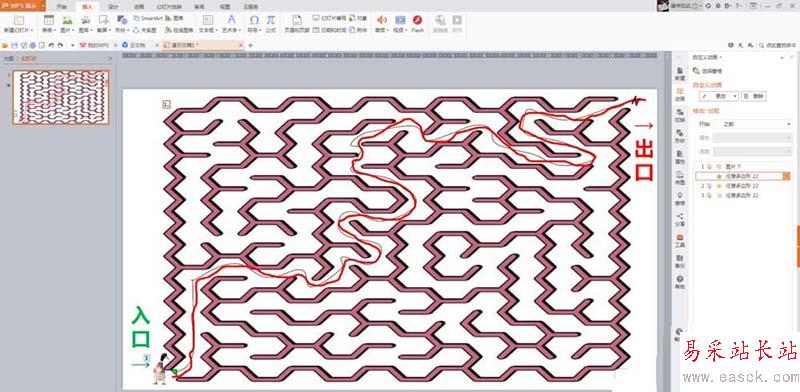Expand the Start (开始) timing dropdown
800x392 pixels.
752,124
